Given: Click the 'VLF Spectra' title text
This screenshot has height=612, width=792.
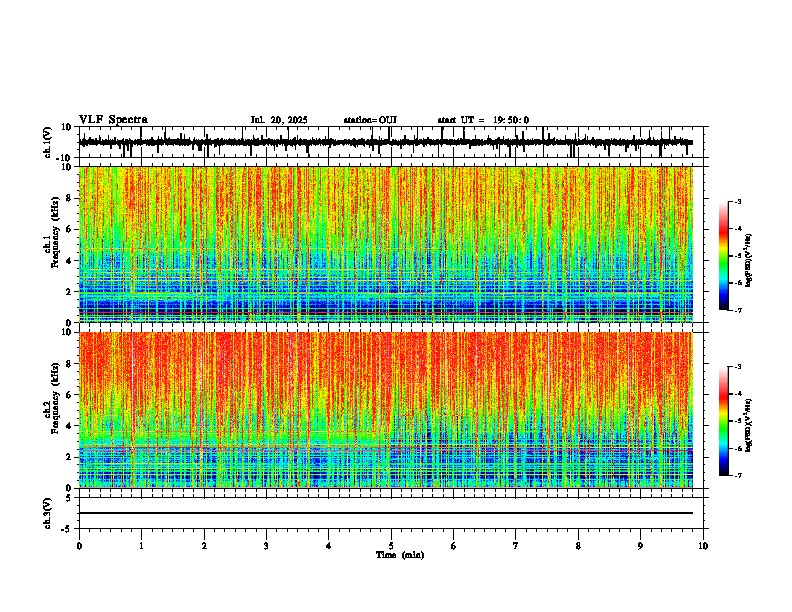Looking at the screenshot, I should pyautogui.click(x=113, y=120).
